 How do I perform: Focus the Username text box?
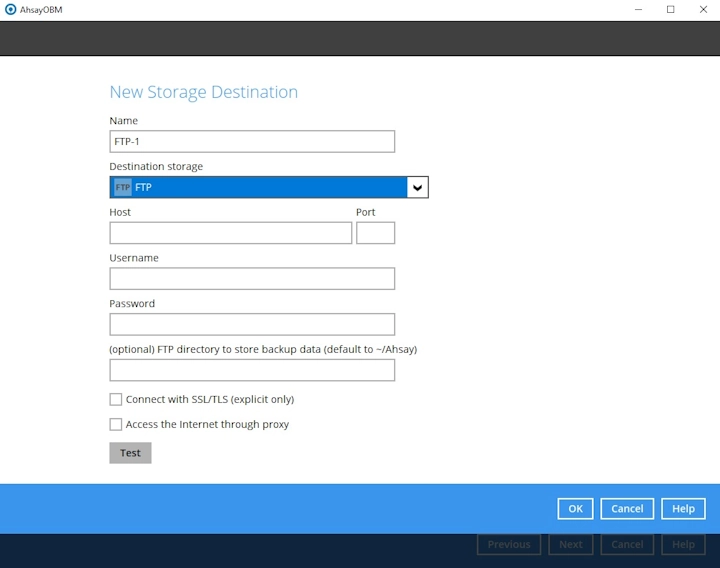(x=252, y=279)
